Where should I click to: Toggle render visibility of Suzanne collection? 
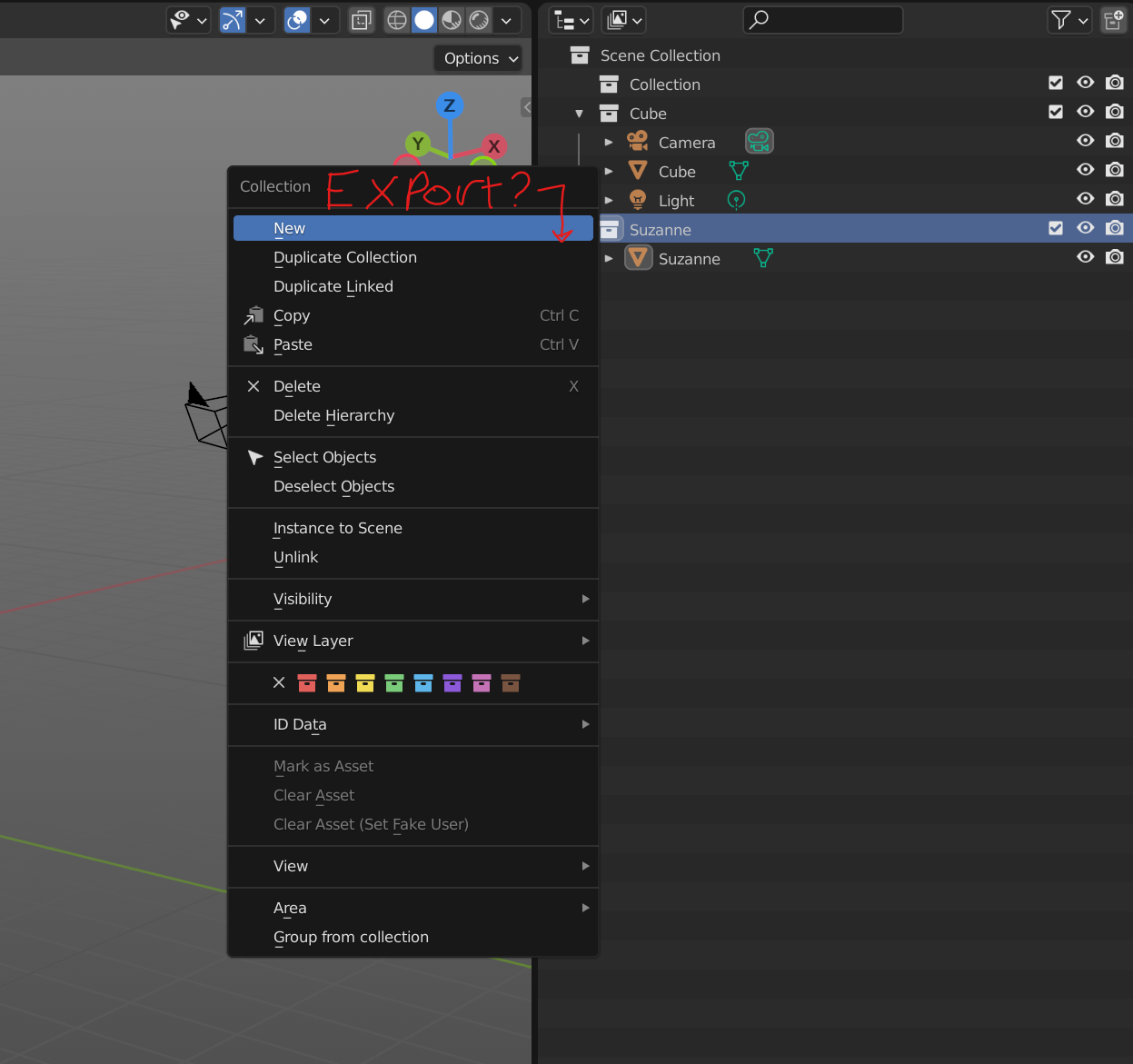pyautogui.click(x=1115, y=228)
